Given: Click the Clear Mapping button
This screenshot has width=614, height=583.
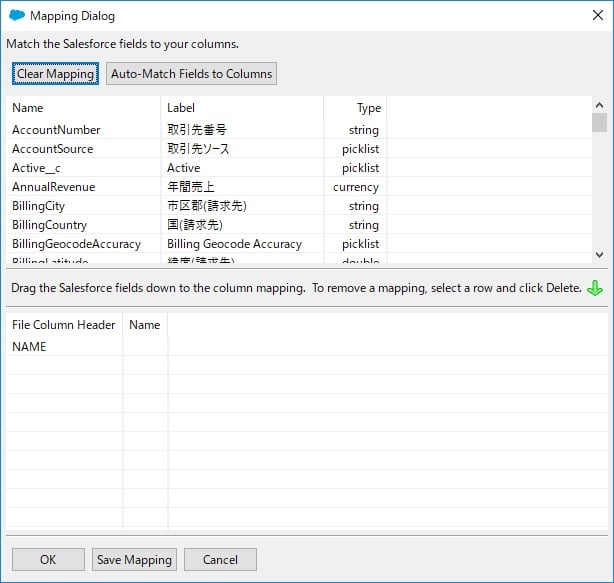Looking at the screenshot, I should coord(55,74).
